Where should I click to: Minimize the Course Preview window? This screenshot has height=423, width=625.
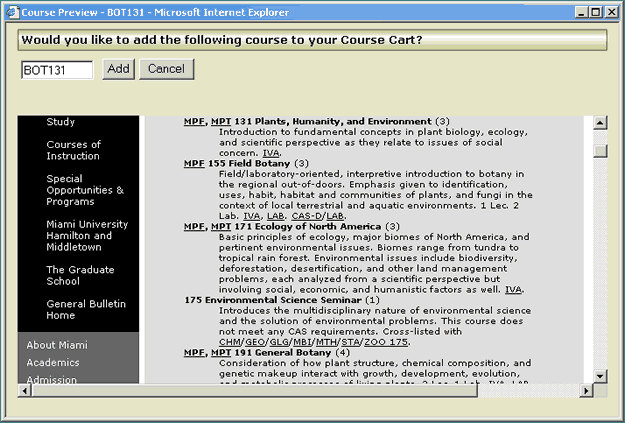[582, 12]
